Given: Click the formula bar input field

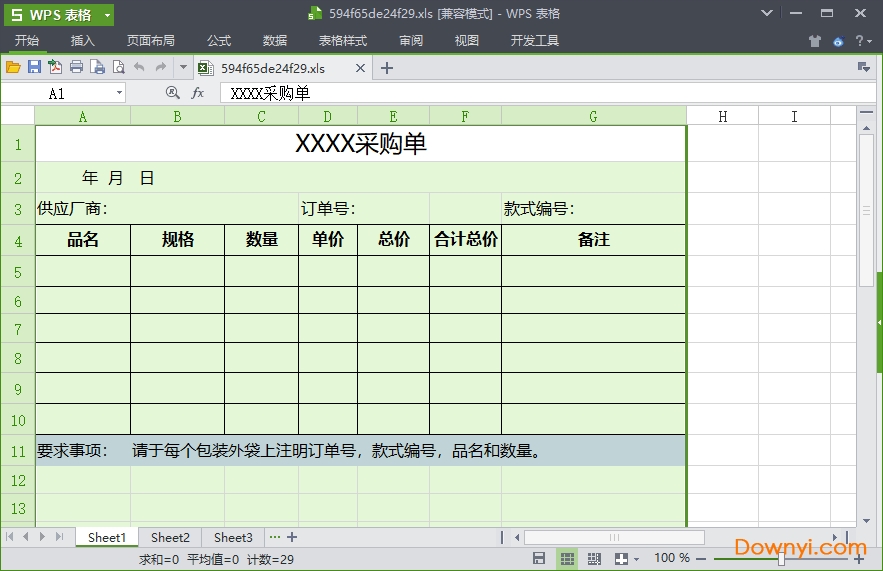Looking at the screenshot, I should (x=547, y=93).
